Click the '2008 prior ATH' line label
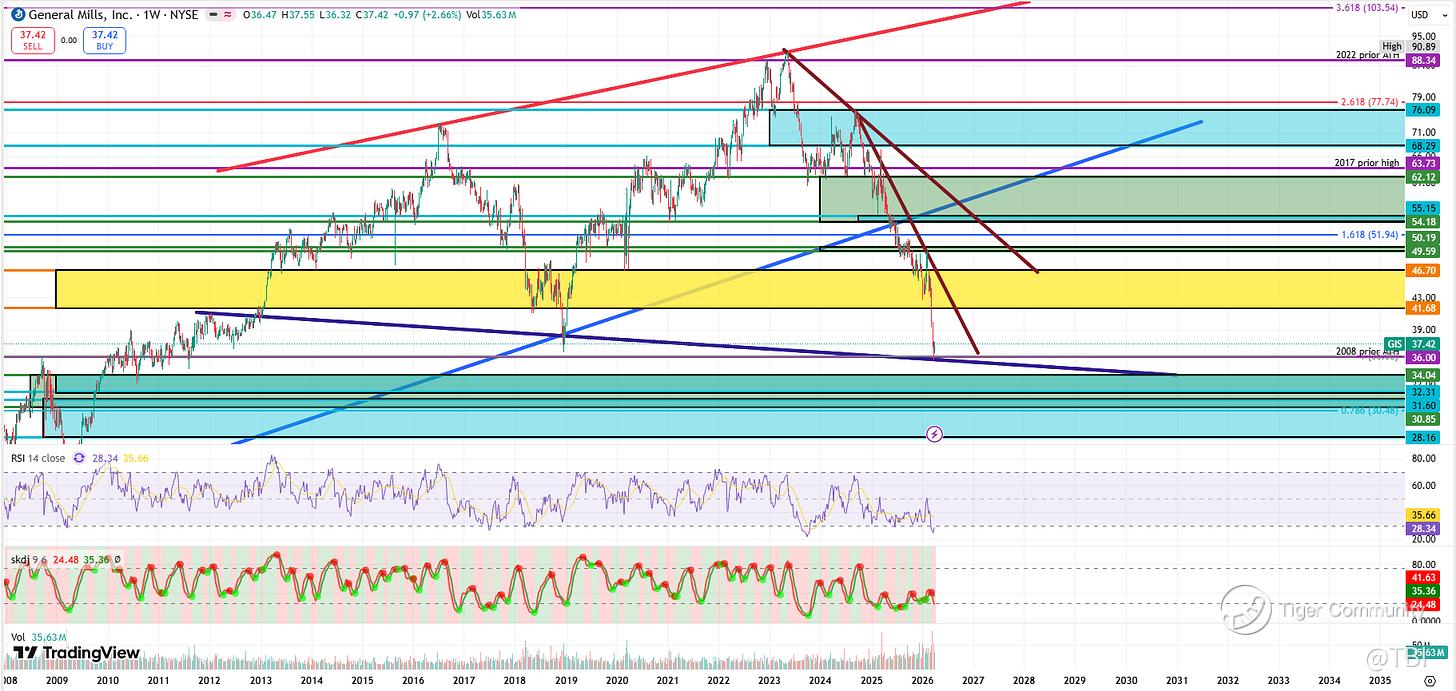This screenshot has width=1456, height=691. click(1367, 352)
